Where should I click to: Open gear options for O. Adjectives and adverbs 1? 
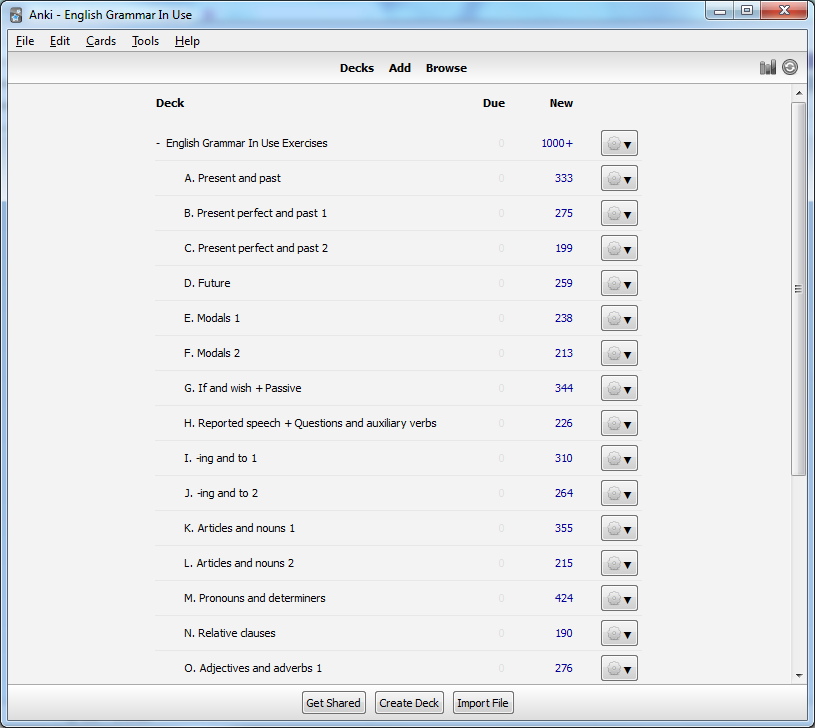(x=619, y=668)
